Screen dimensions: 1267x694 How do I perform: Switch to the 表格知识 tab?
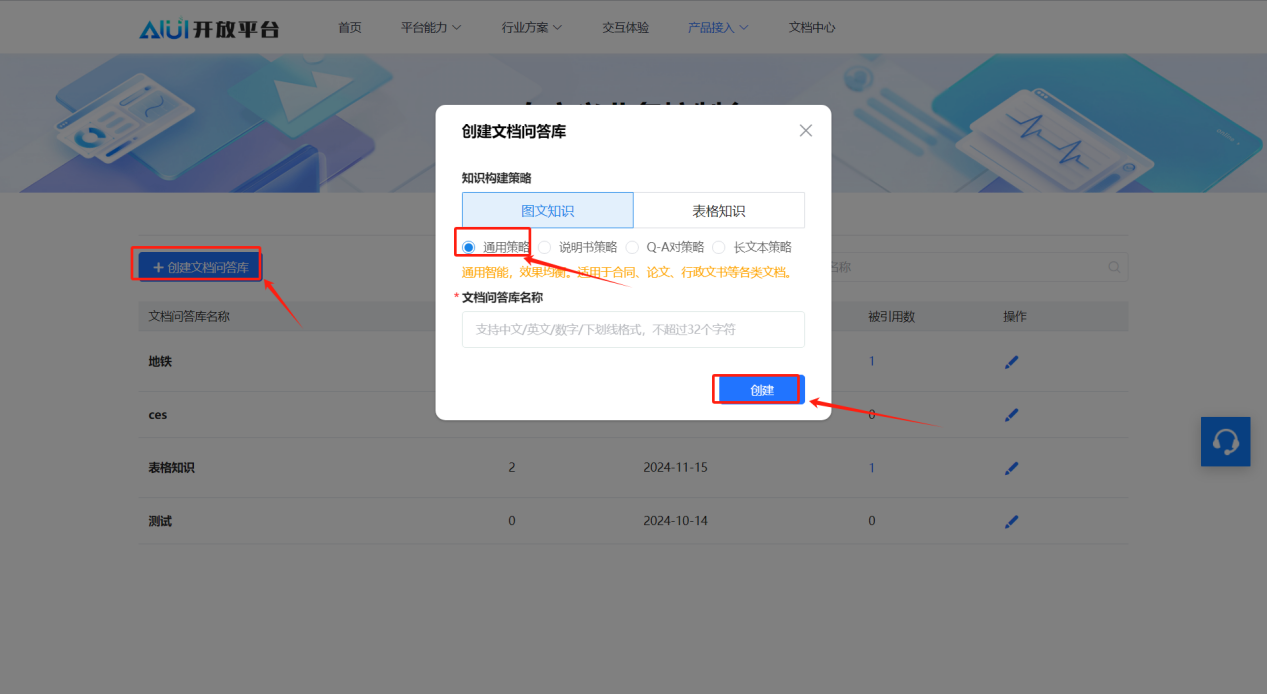point(718,211)
